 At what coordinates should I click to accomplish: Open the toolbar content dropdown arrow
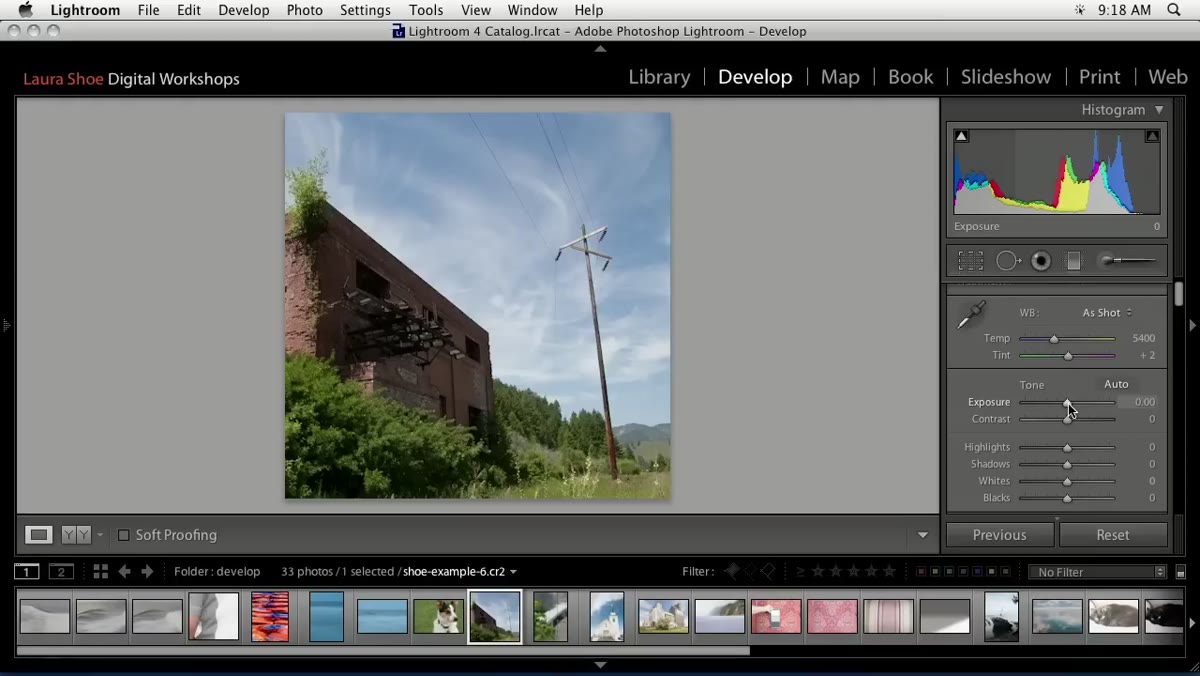923,535
